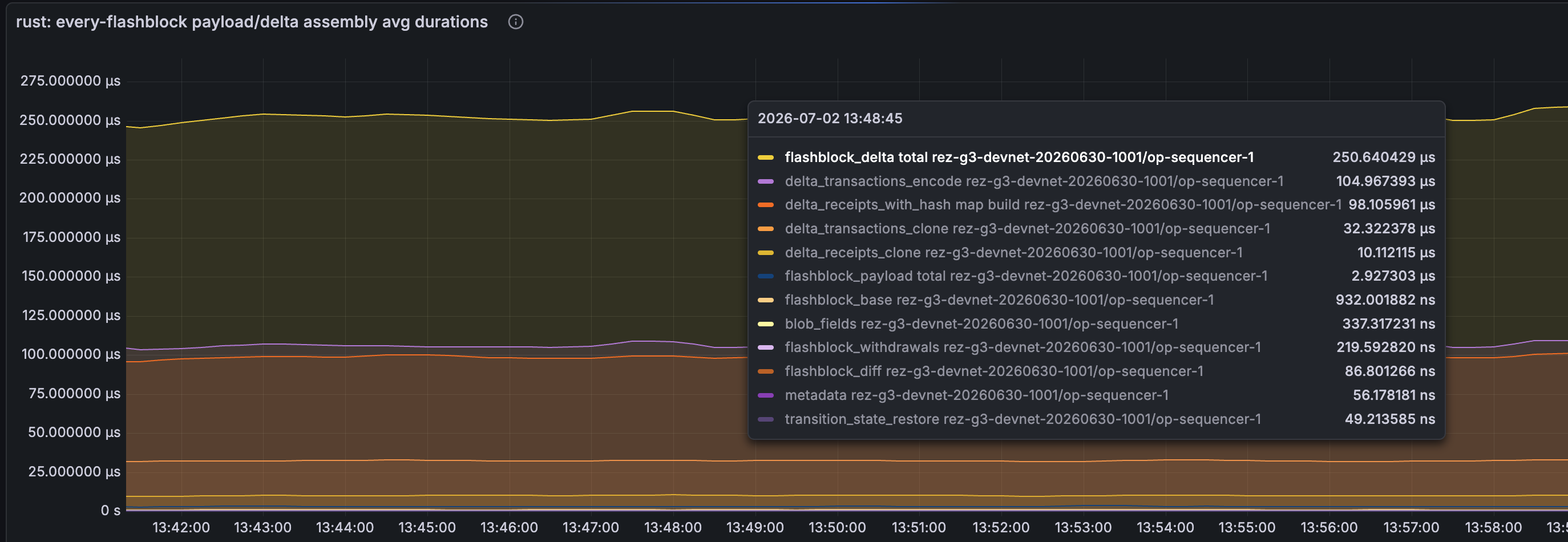The width and height of the screenshot is (1568, 542).
Task: Click the value 337.317231 ns in the tooltip
Action: click(x=1389, y=323)
